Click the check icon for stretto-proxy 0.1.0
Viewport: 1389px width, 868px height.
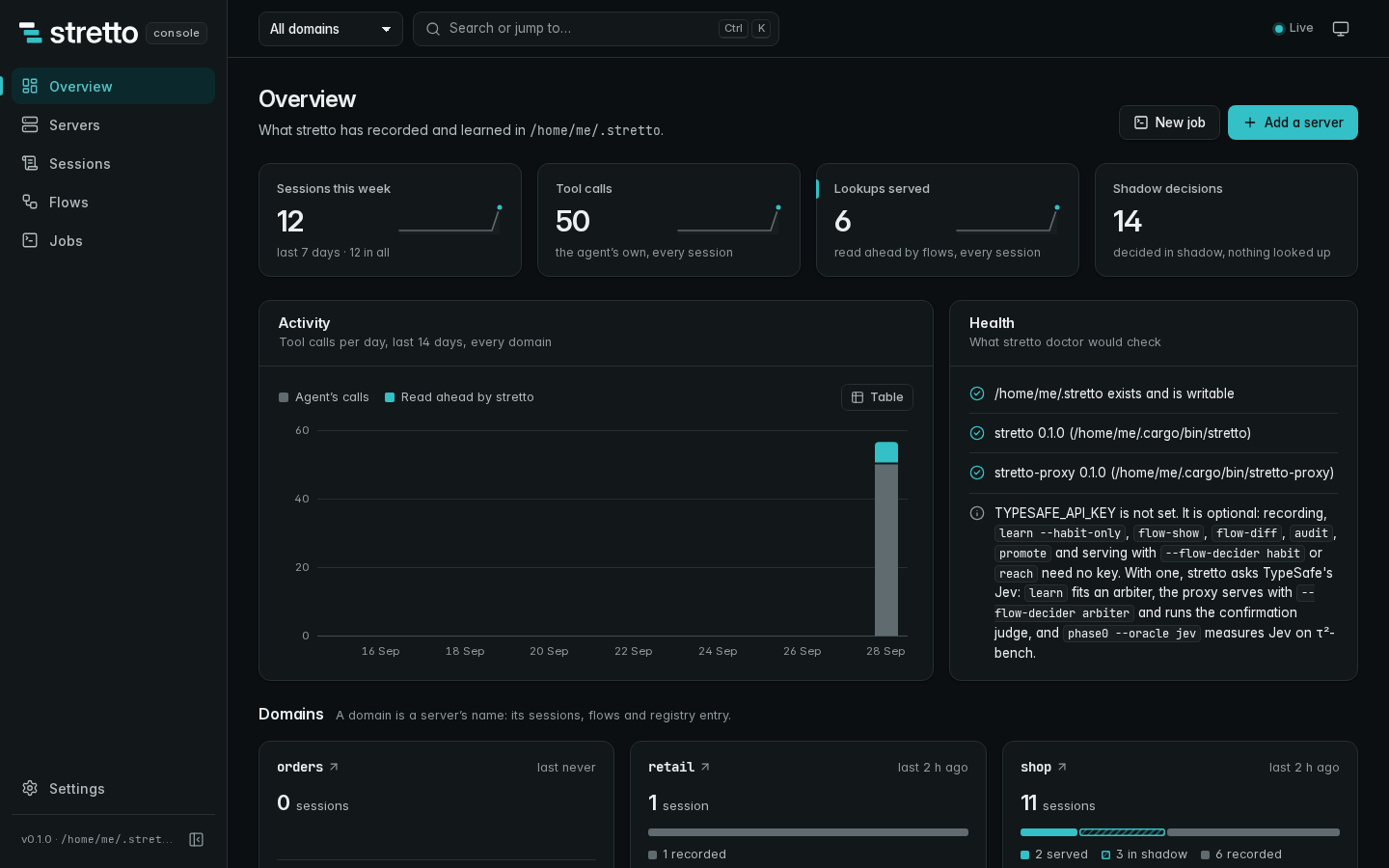click(977, 473)
